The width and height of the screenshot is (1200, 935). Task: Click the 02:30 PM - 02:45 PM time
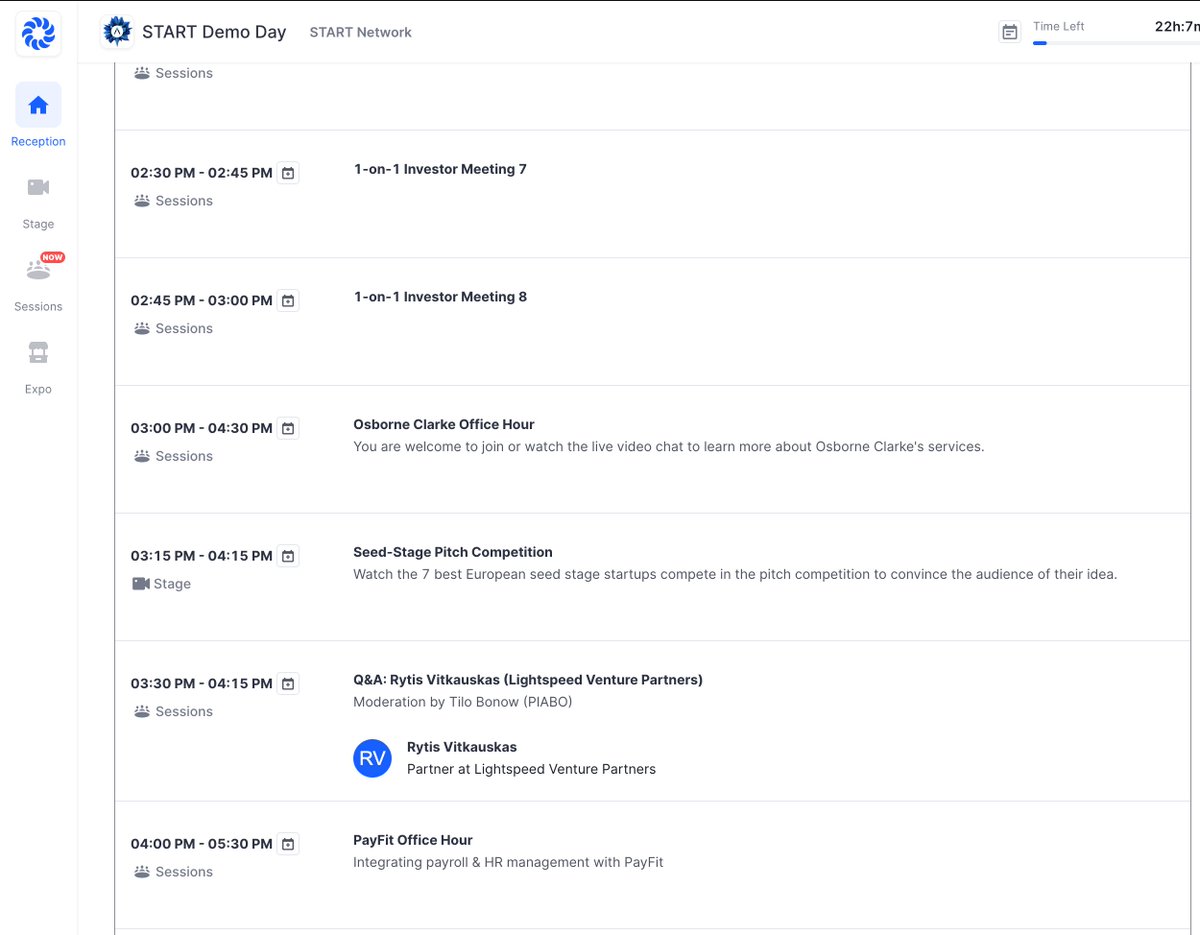(202, 173)
